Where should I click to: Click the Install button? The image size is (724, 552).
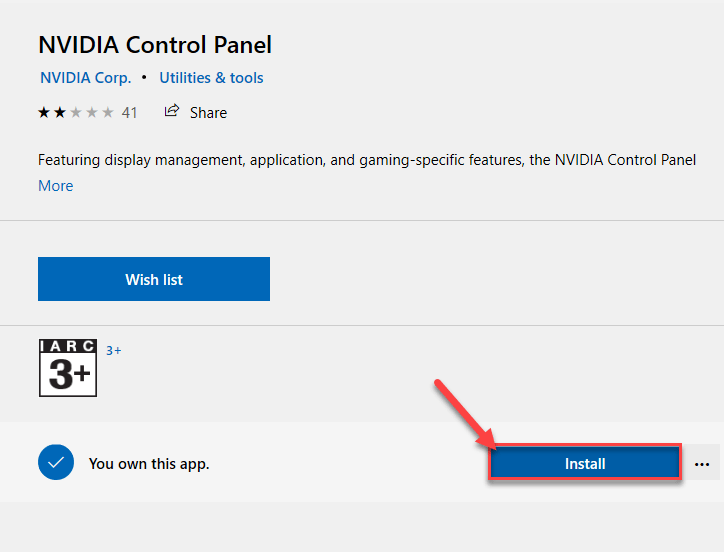tap(585, 463)
